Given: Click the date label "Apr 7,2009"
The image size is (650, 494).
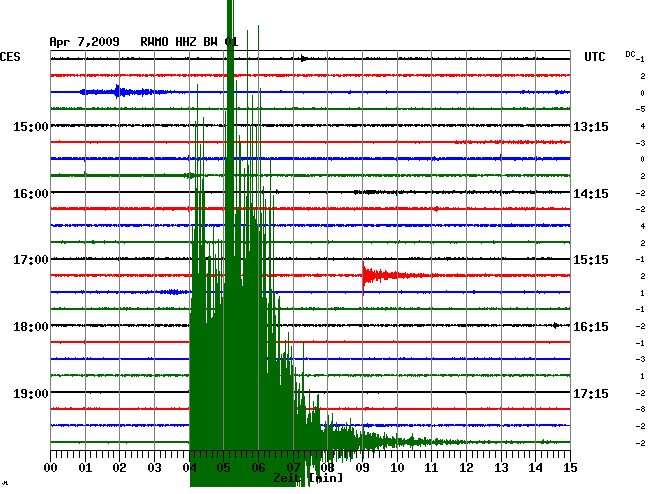Looking at the screenshot, I should pos(84,42).
